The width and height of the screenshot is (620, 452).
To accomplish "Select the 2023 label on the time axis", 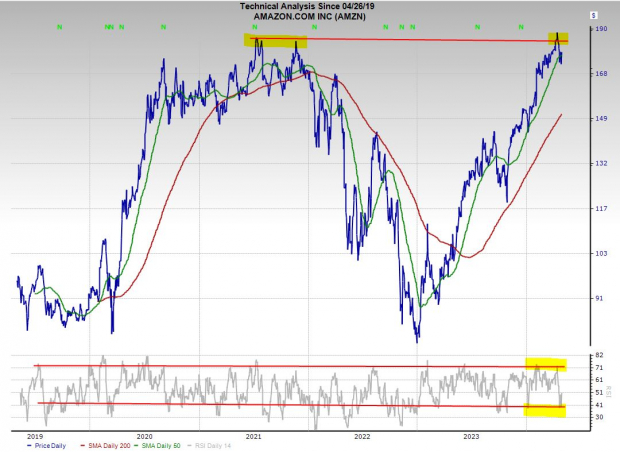I will 470,436.
